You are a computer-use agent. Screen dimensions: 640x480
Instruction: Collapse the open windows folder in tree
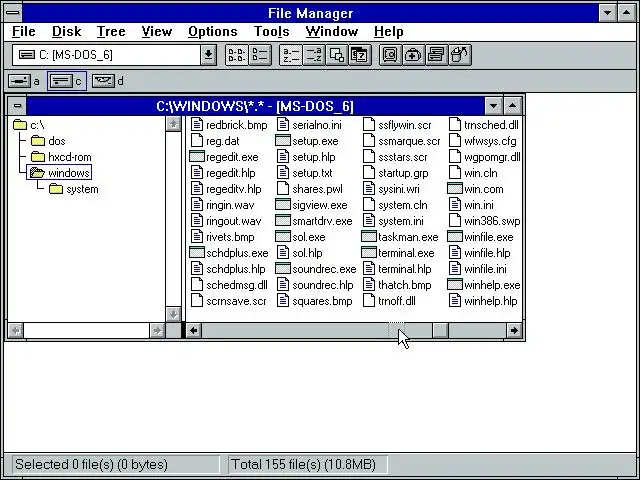click(x=37, y=173)
